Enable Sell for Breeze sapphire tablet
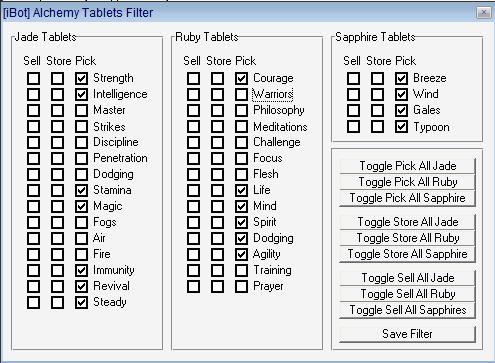495x363 pixels. point(353,78)
